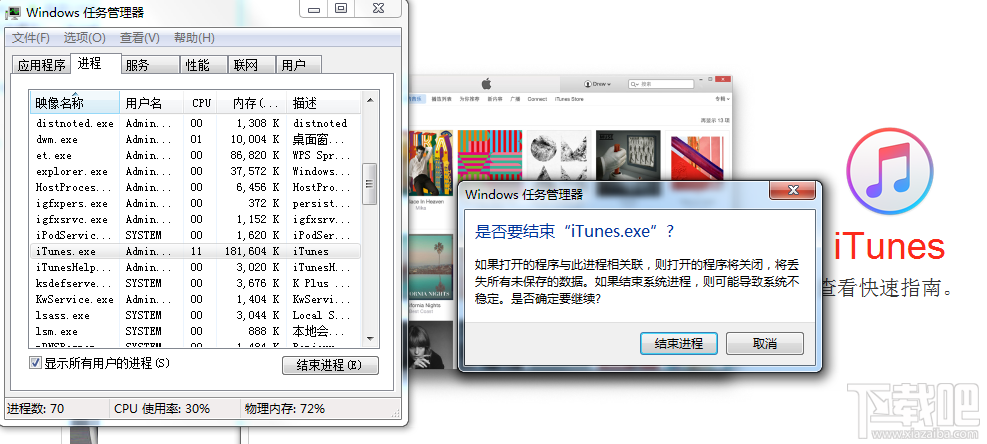Select the circle and triangle album cover
The image size is (987, 444).
point(559,155)
